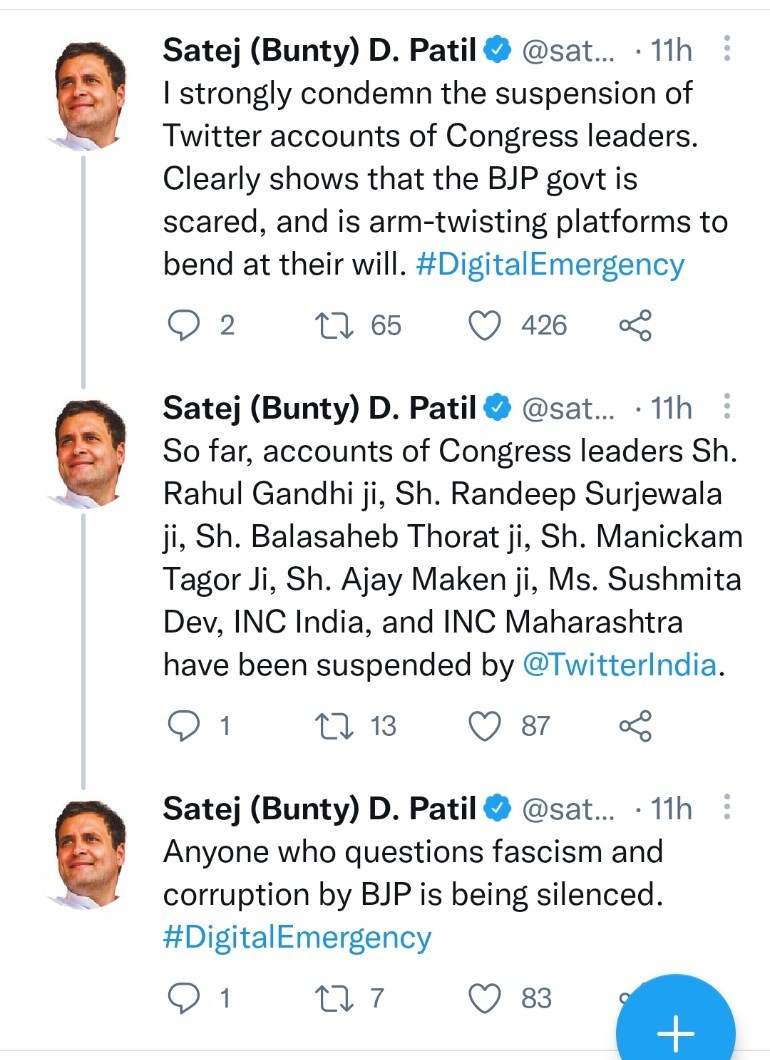Tap the verified badge on the second tweet
770x1060 pixels.
[498, 408]
